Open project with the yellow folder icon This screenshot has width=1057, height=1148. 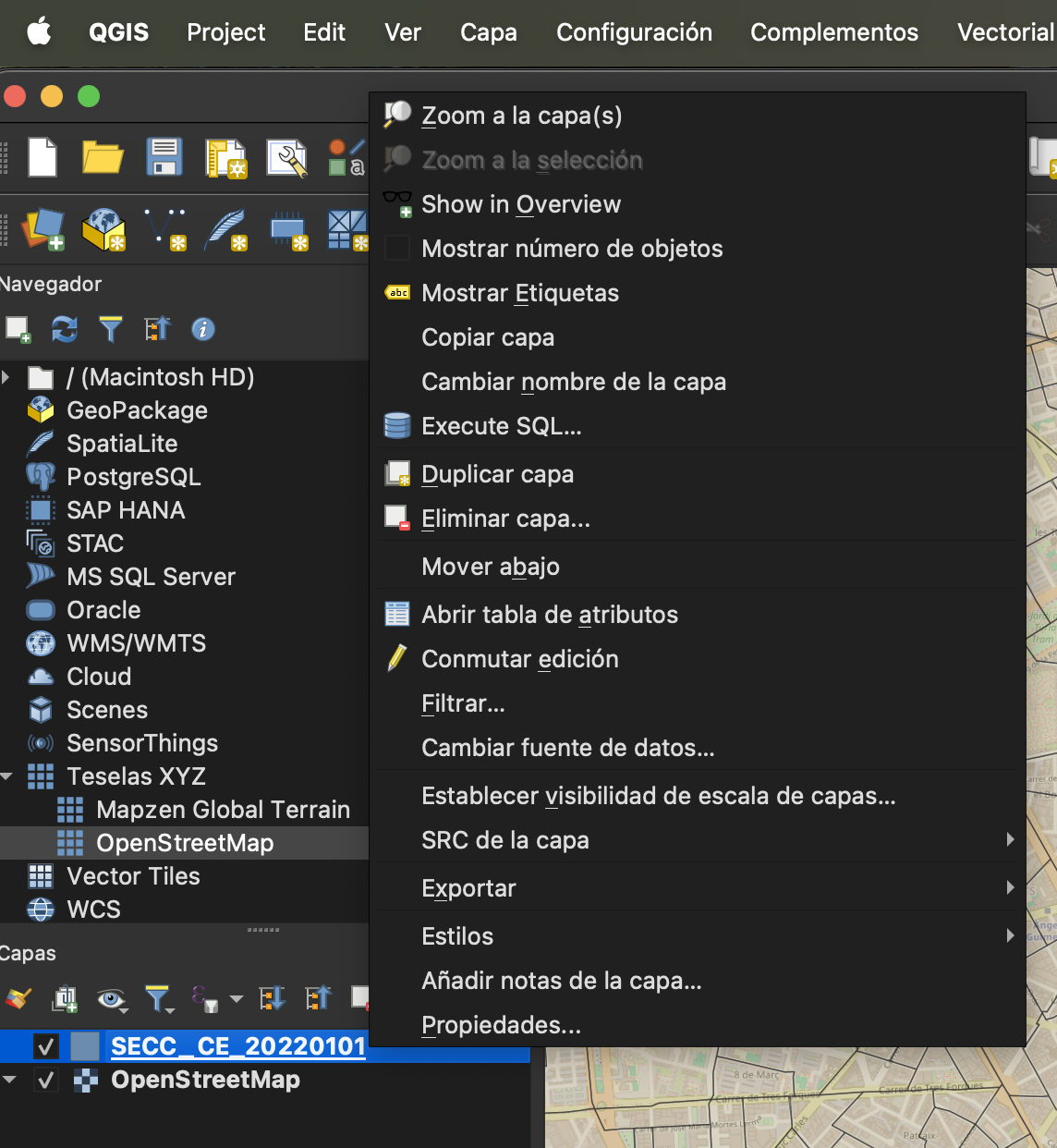click(x=103, y=157)
